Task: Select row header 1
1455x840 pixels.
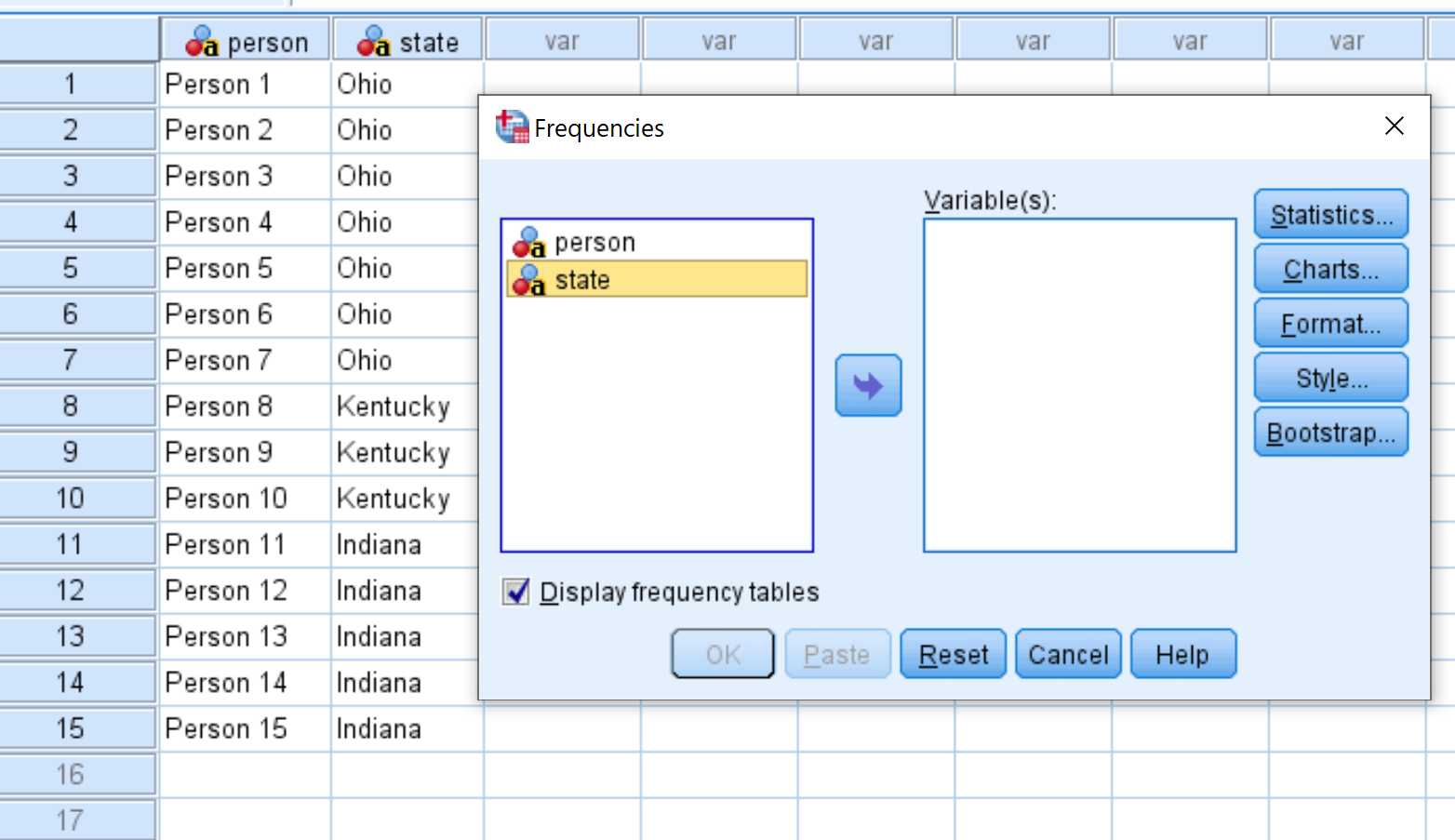Action: (x=78, y=84)
